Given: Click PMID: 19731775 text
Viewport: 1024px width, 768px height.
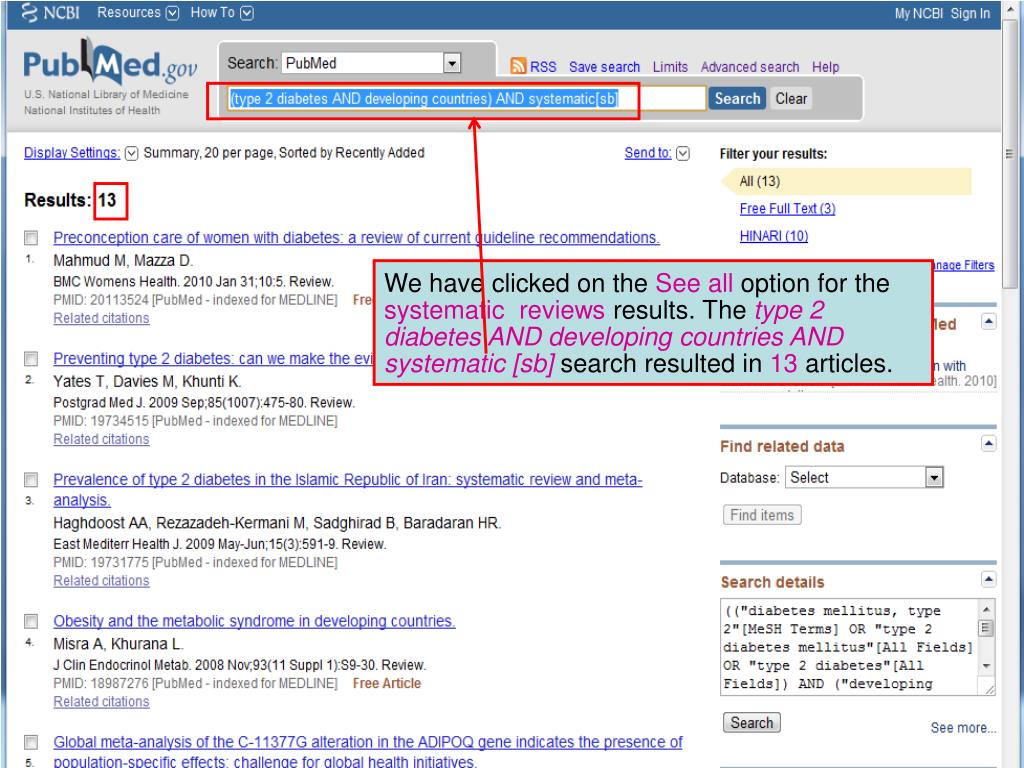Looking at the screenshot, I should click(101, 562).
